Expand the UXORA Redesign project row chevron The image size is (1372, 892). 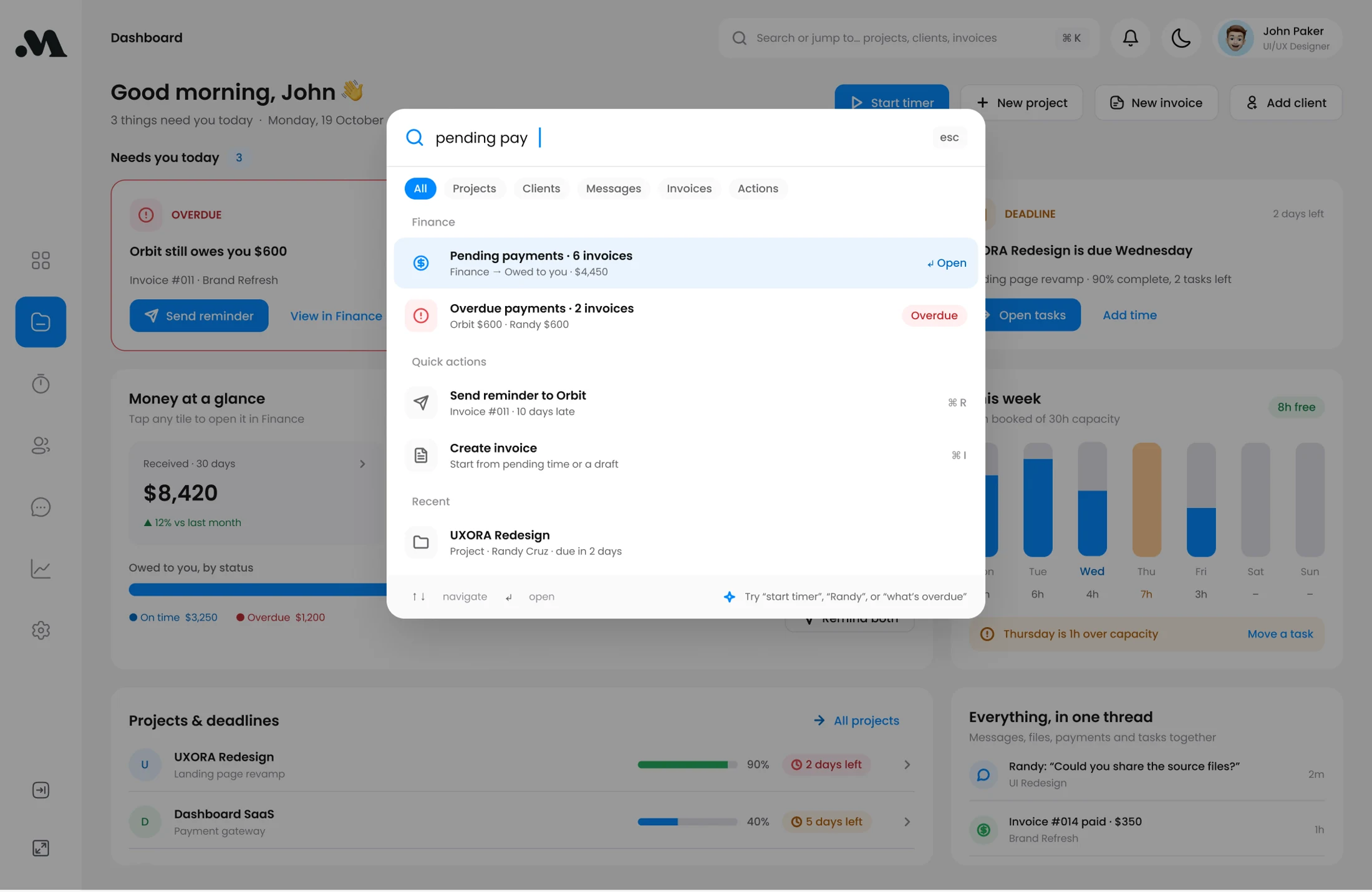click(907, 765)
